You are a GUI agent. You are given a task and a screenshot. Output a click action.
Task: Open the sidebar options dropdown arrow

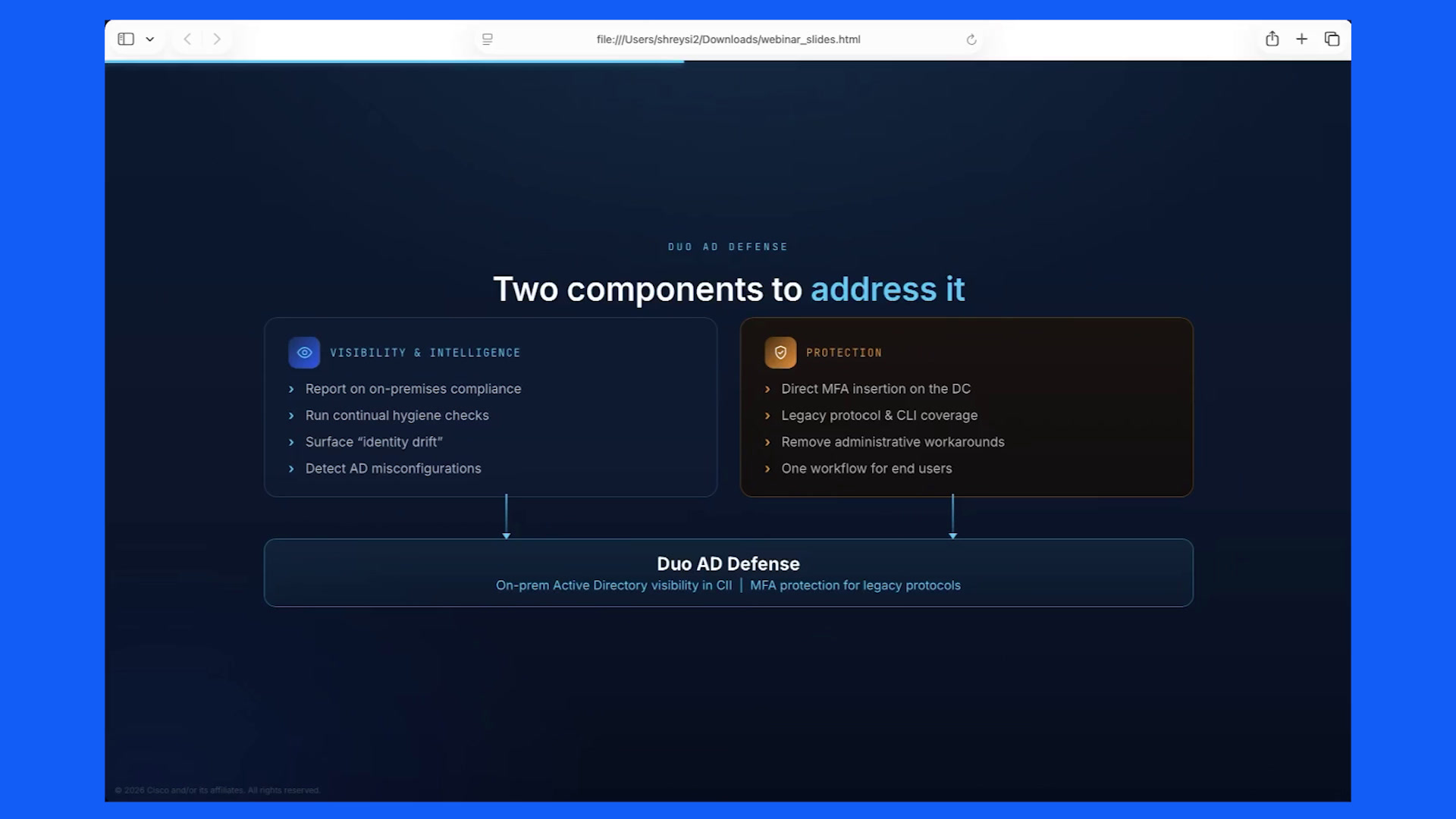click(x=150, y=39)
